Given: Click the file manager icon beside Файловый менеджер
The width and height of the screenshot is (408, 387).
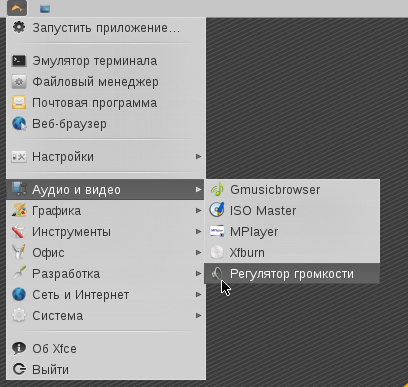Looking at the screenshot, I should click(x=19, y=82).
